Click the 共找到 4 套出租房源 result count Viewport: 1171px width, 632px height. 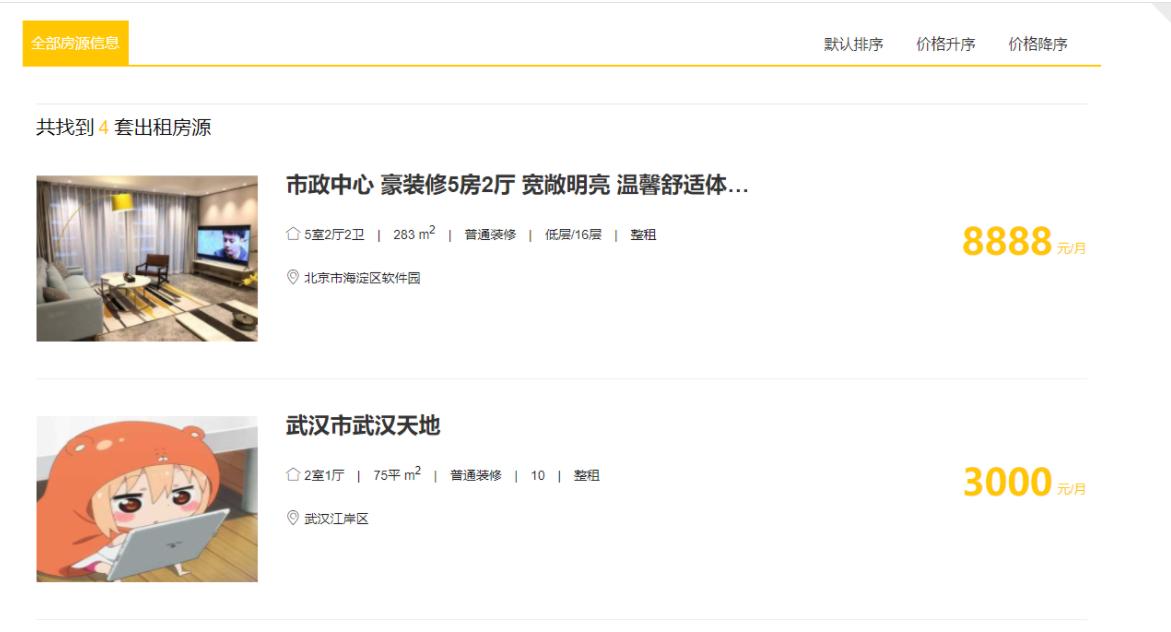124,128
